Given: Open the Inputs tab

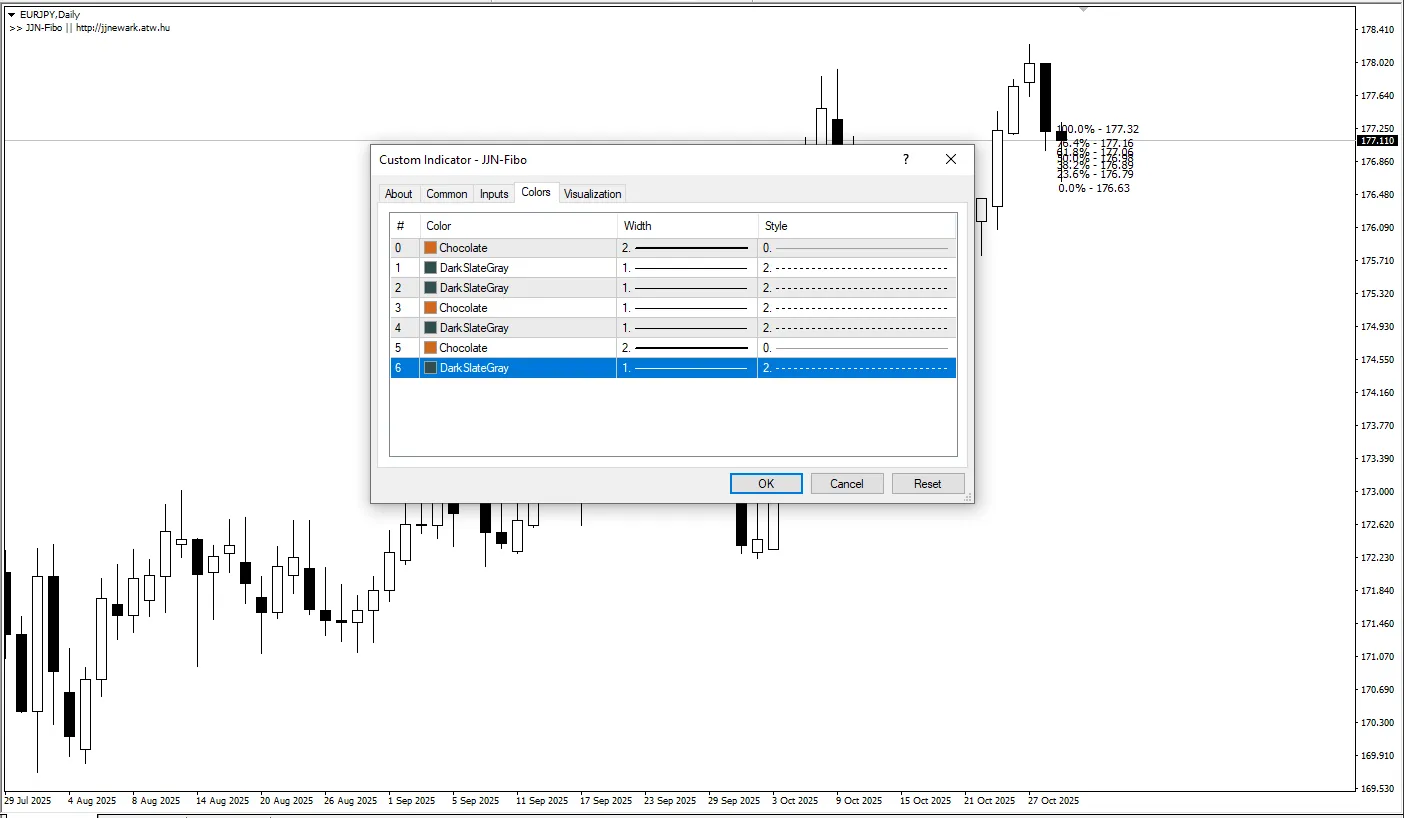Looking at the screenshot, I should [x=494, y=194].
